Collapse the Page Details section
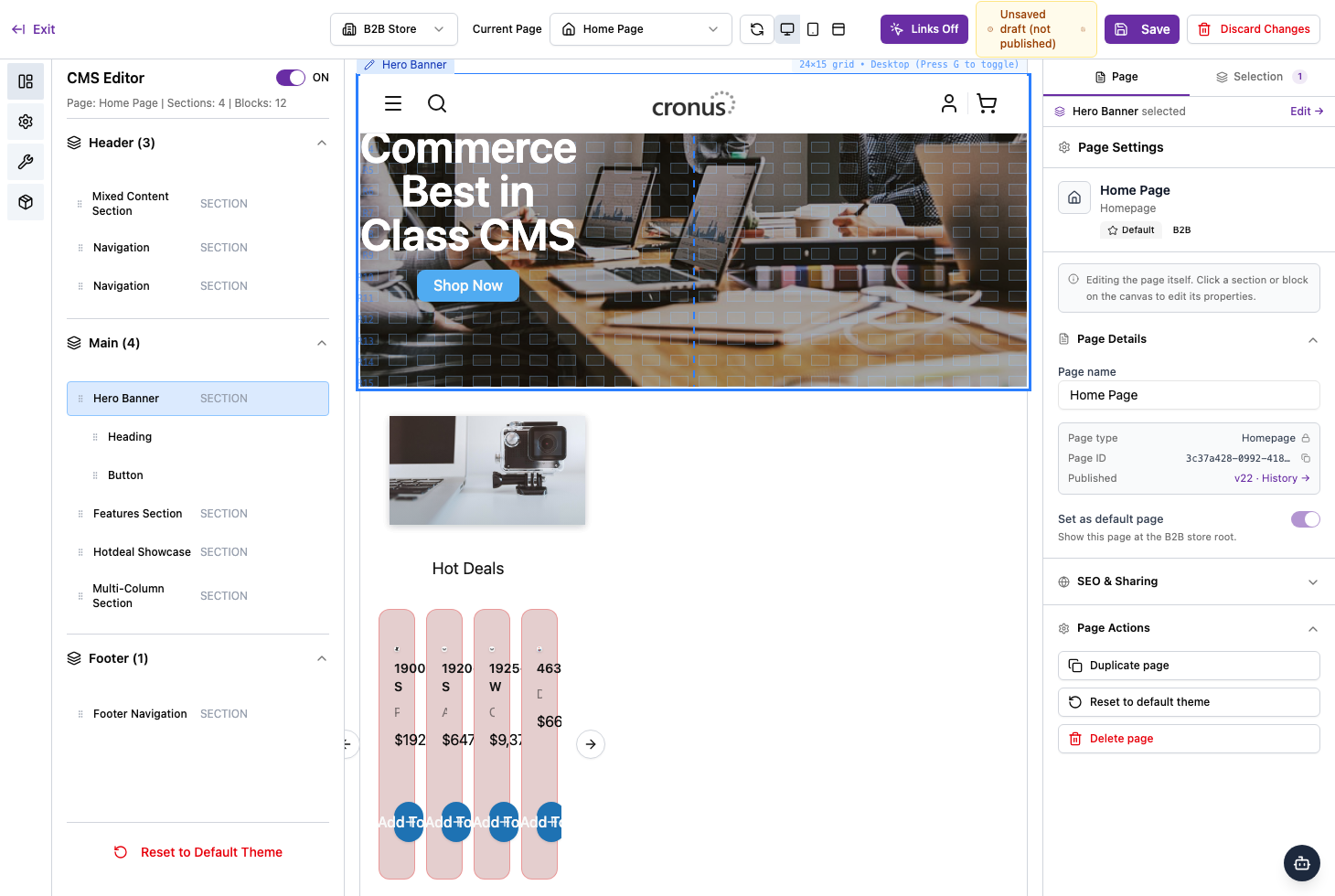Screen dimensions: 1335x896 (x=1313, y=339)
